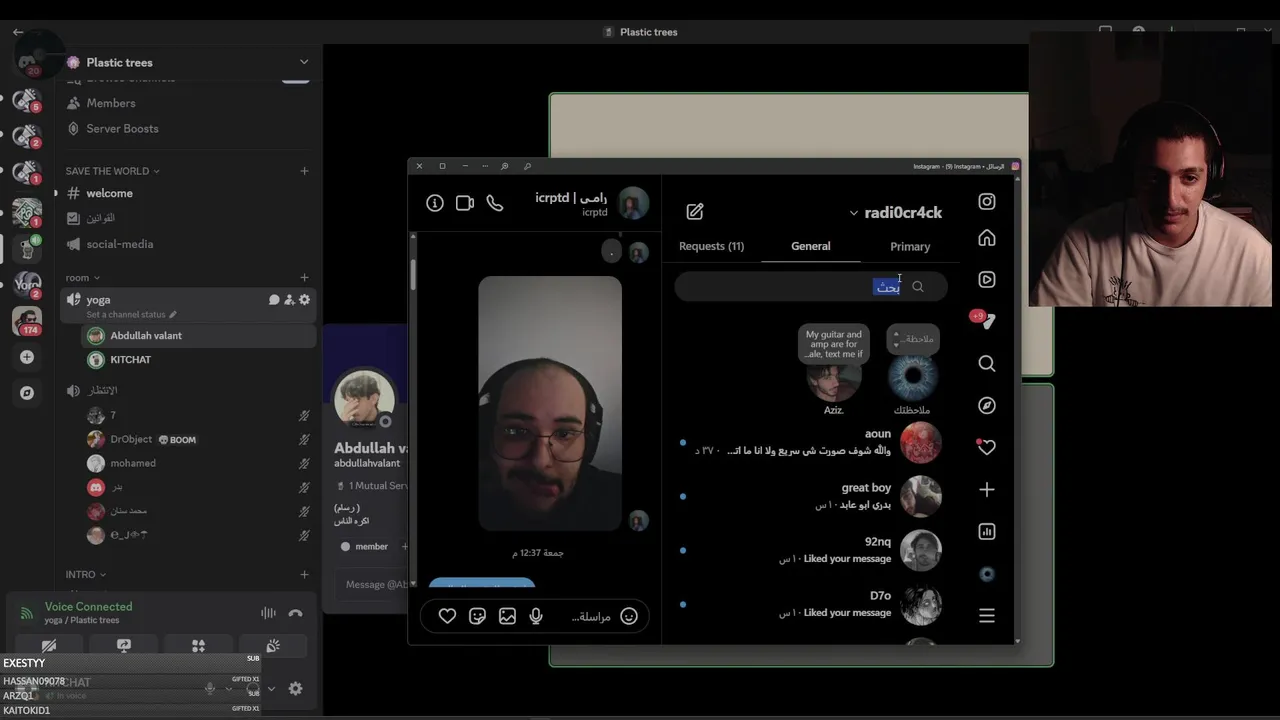Start an audio call with icrptd
This screenshot has width=1280, height=720.
point(495,203)
